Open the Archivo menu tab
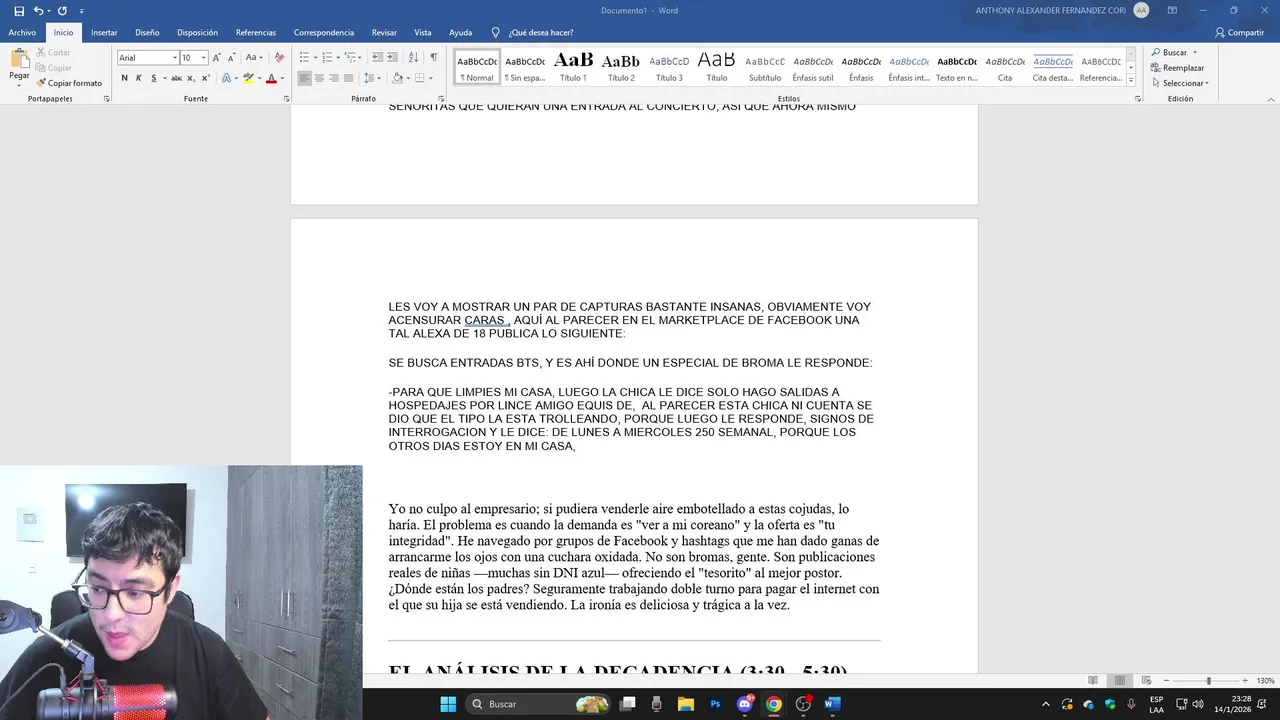 coord(22,33)
